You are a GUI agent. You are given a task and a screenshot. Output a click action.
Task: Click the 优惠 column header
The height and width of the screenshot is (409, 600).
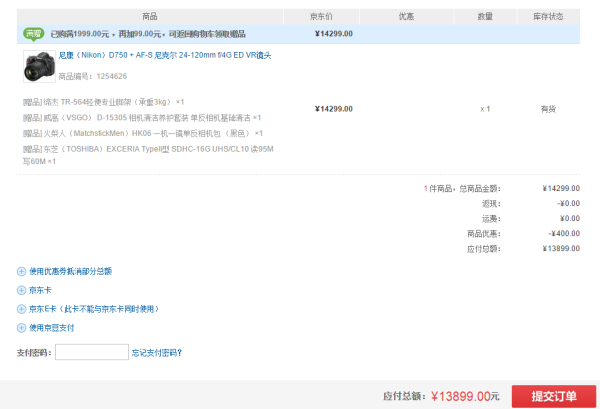pos(406,16)
